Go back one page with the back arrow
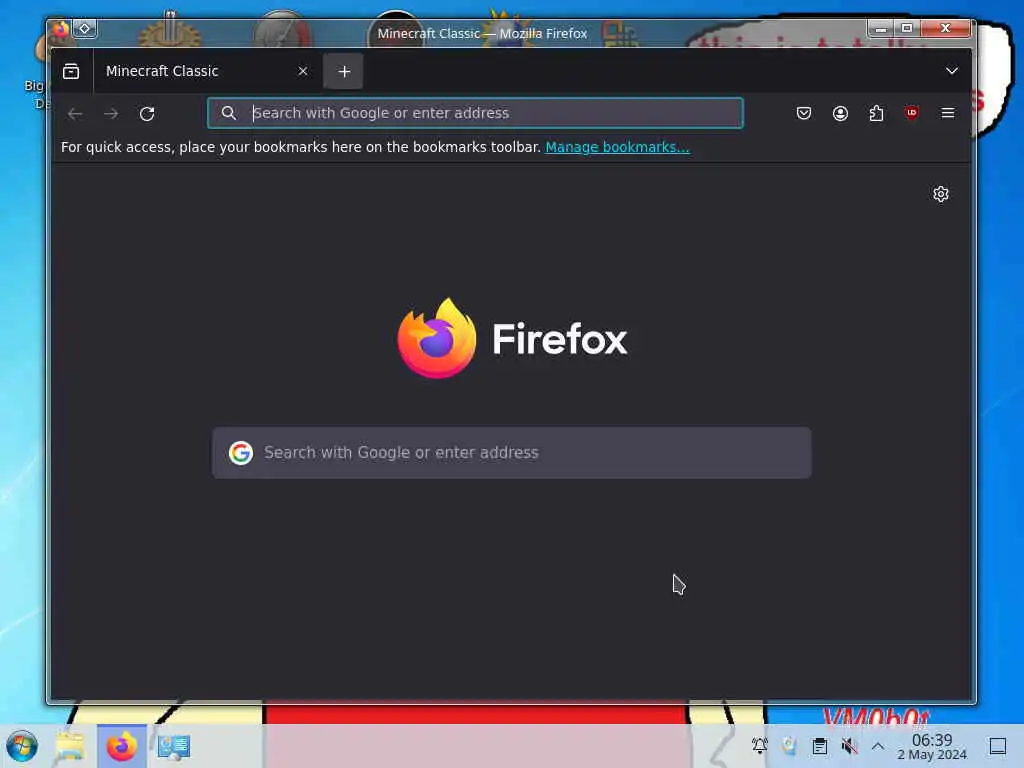This screenshot has width=1024, height=768. coord(75,114)
